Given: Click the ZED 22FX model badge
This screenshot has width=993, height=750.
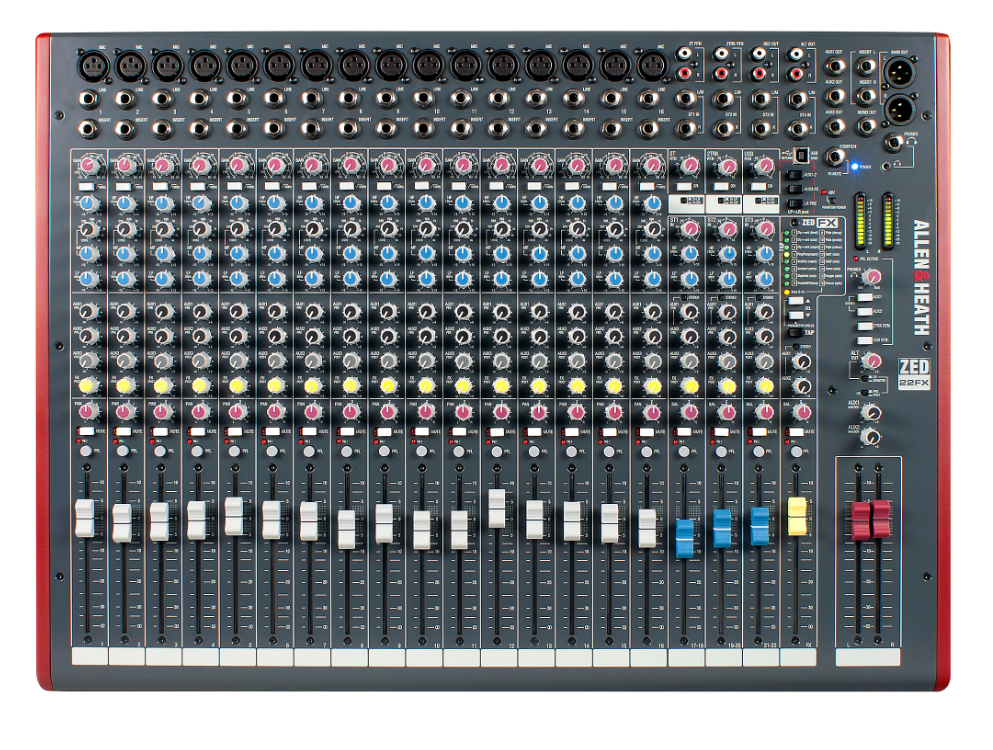Looking at the screenshot, I should pos(914,374).
